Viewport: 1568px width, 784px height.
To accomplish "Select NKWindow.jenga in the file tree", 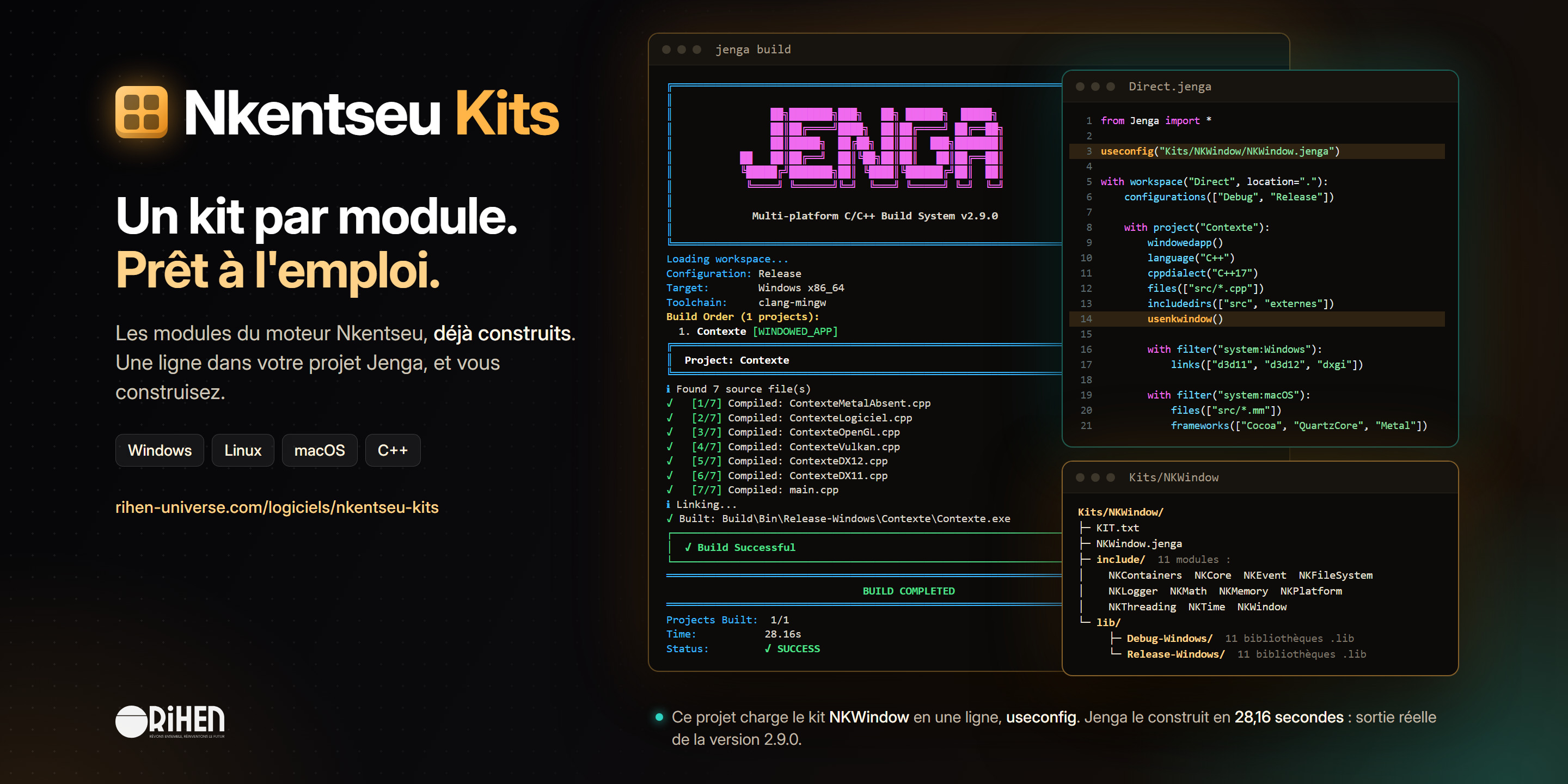I will click(1139, 543).
